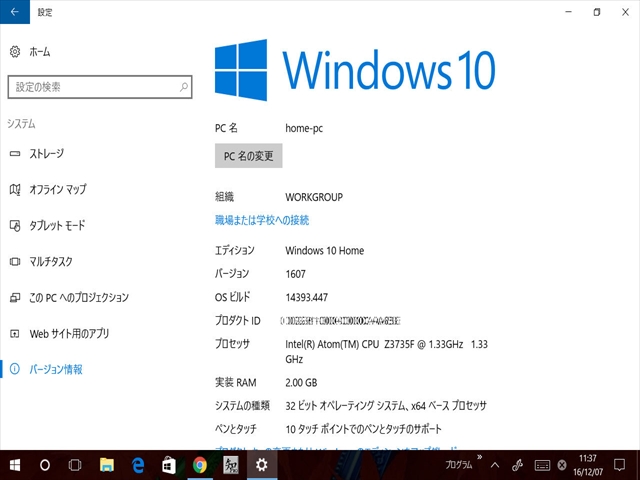Click the back arrow in title bar
The width and height of the screenshot is (640, 480).
click(x=14, y=12)
